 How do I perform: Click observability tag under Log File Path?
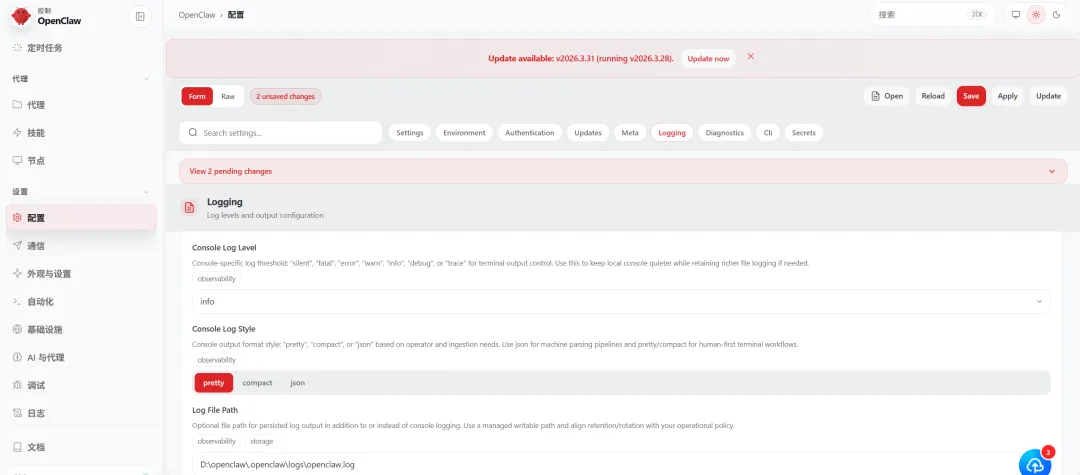[216, 441]
